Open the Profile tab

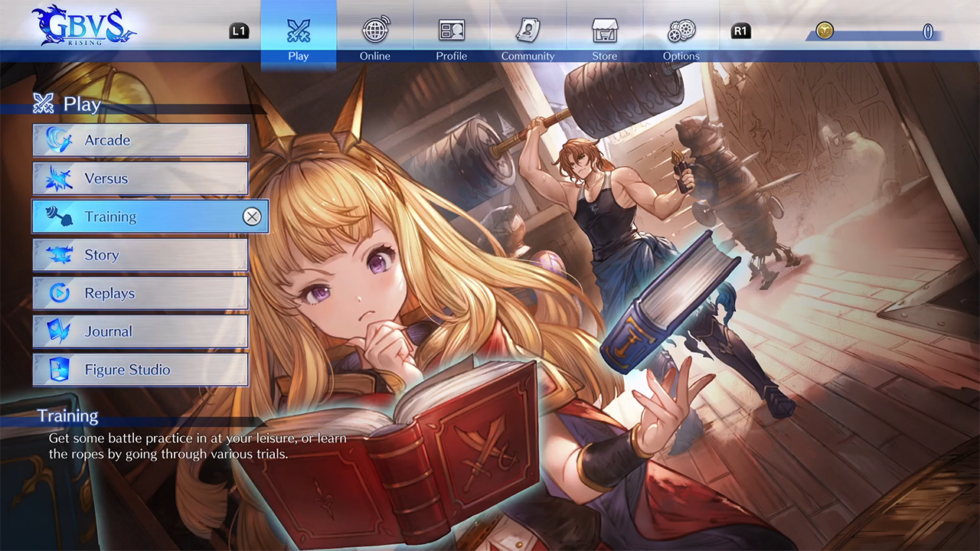click(x=451, y=38)
